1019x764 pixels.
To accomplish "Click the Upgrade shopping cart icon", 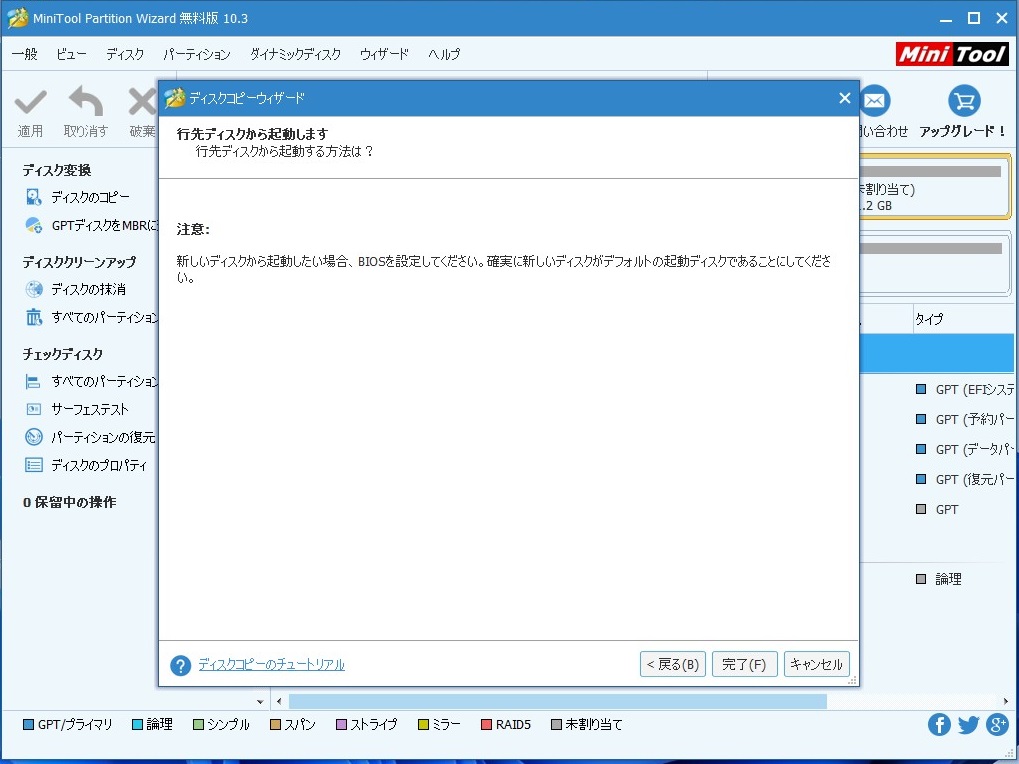I will coord(964,101).
